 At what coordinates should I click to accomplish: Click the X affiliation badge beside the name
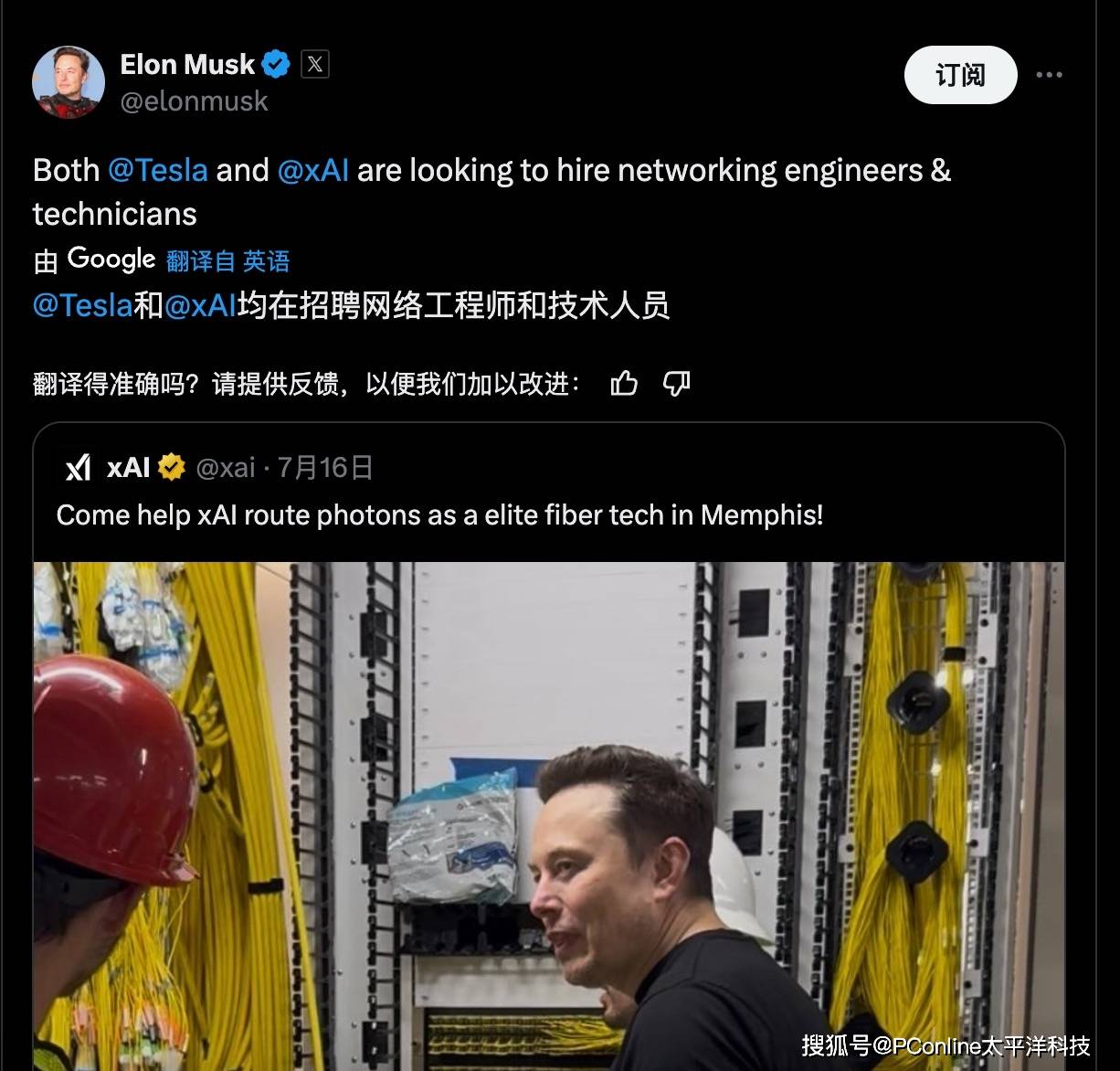tap(315, 64)
